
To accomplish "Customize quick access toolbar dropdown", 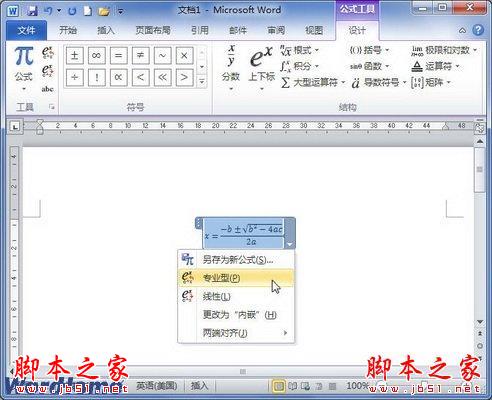I will click(x=120, y=12).
